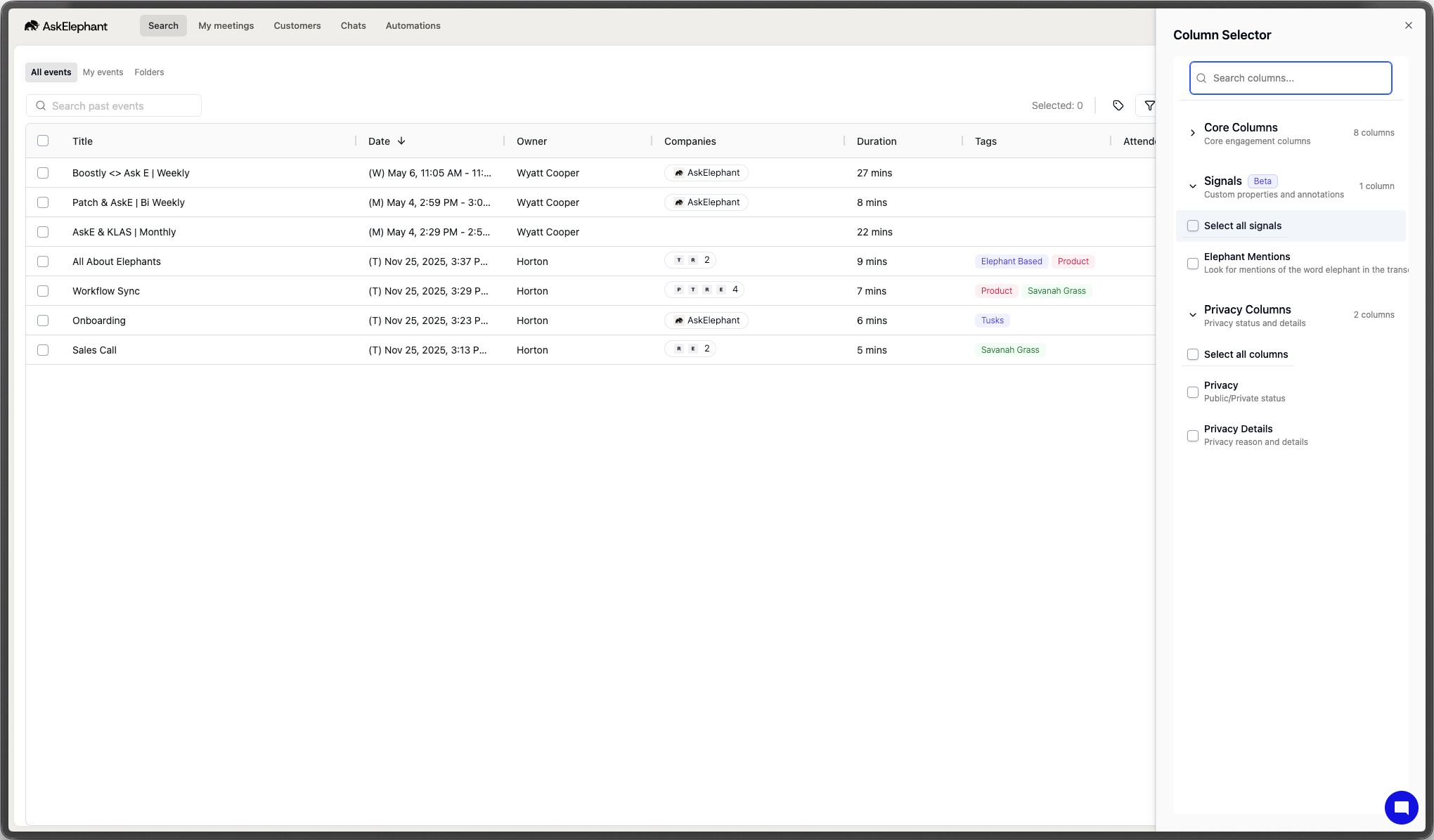Click Savanah Grass tag in Workflow Sync row
This screenshot has width=1434, height=840.
pos(1057,291)
